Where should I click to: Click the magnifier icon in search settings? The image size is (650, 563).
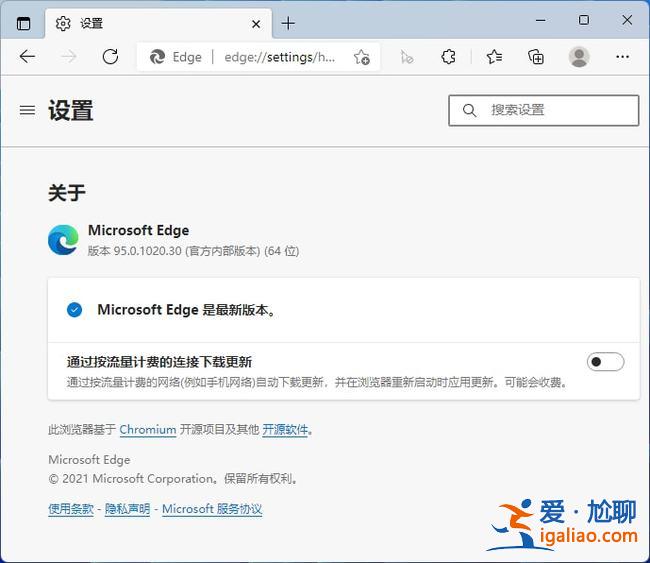click(469, 110)
